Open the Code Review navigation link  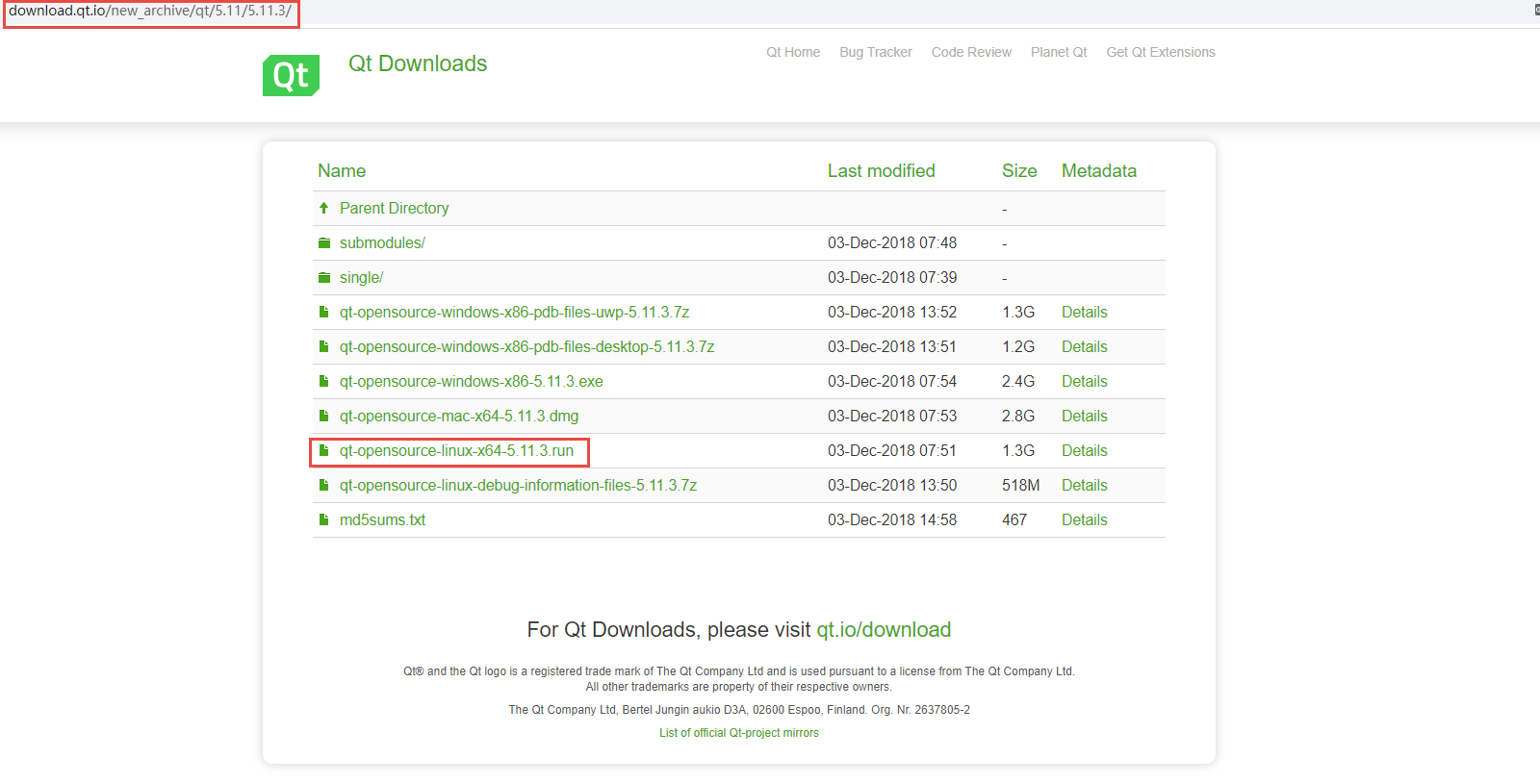(971, 52)
